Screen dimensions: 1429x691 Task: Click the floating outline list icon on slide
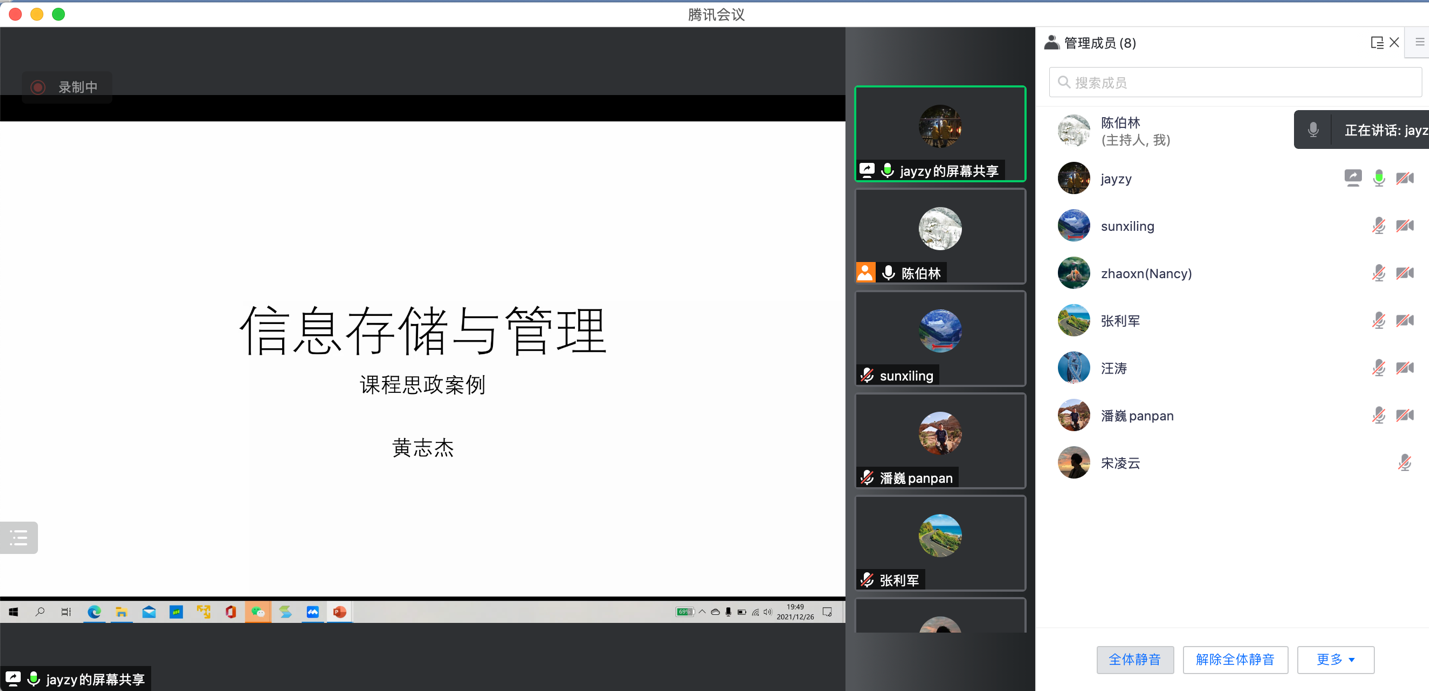click(19, 538)
